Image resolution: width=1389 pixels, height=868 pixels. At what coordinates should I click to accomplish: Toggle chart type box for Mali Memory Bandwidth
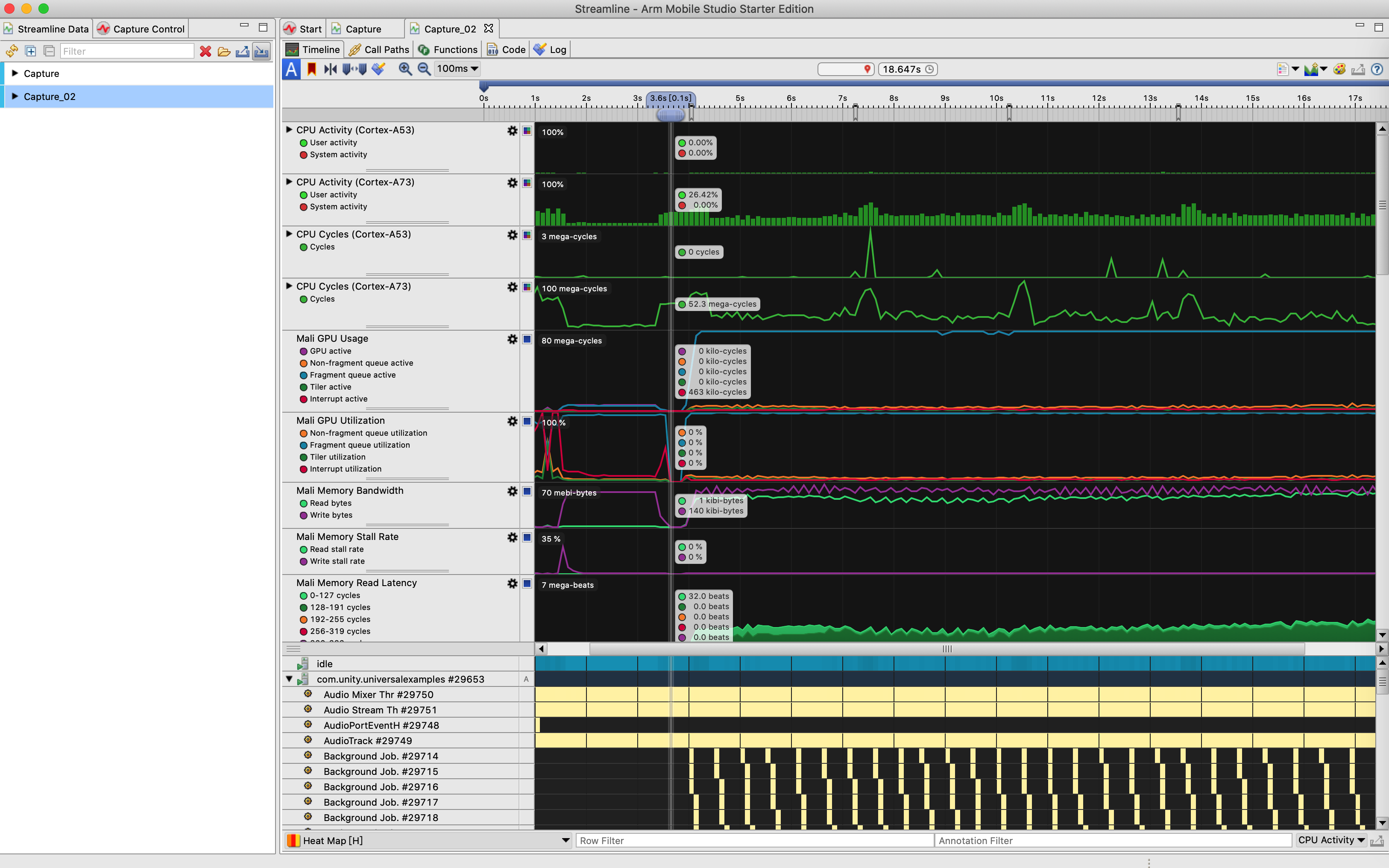coord(527,491)
